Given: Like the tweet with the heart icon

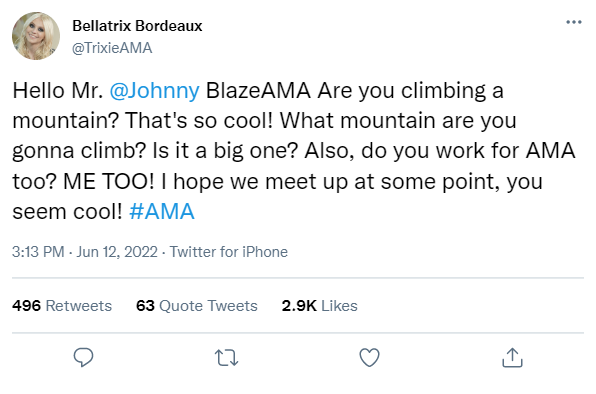Looking at the screenshot, I should click(369, 357).
